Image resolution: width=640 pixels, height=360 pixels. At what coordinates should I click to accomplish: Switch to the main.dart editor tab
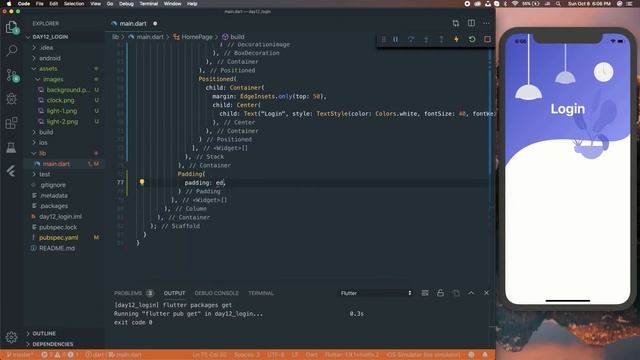point(134,24)
